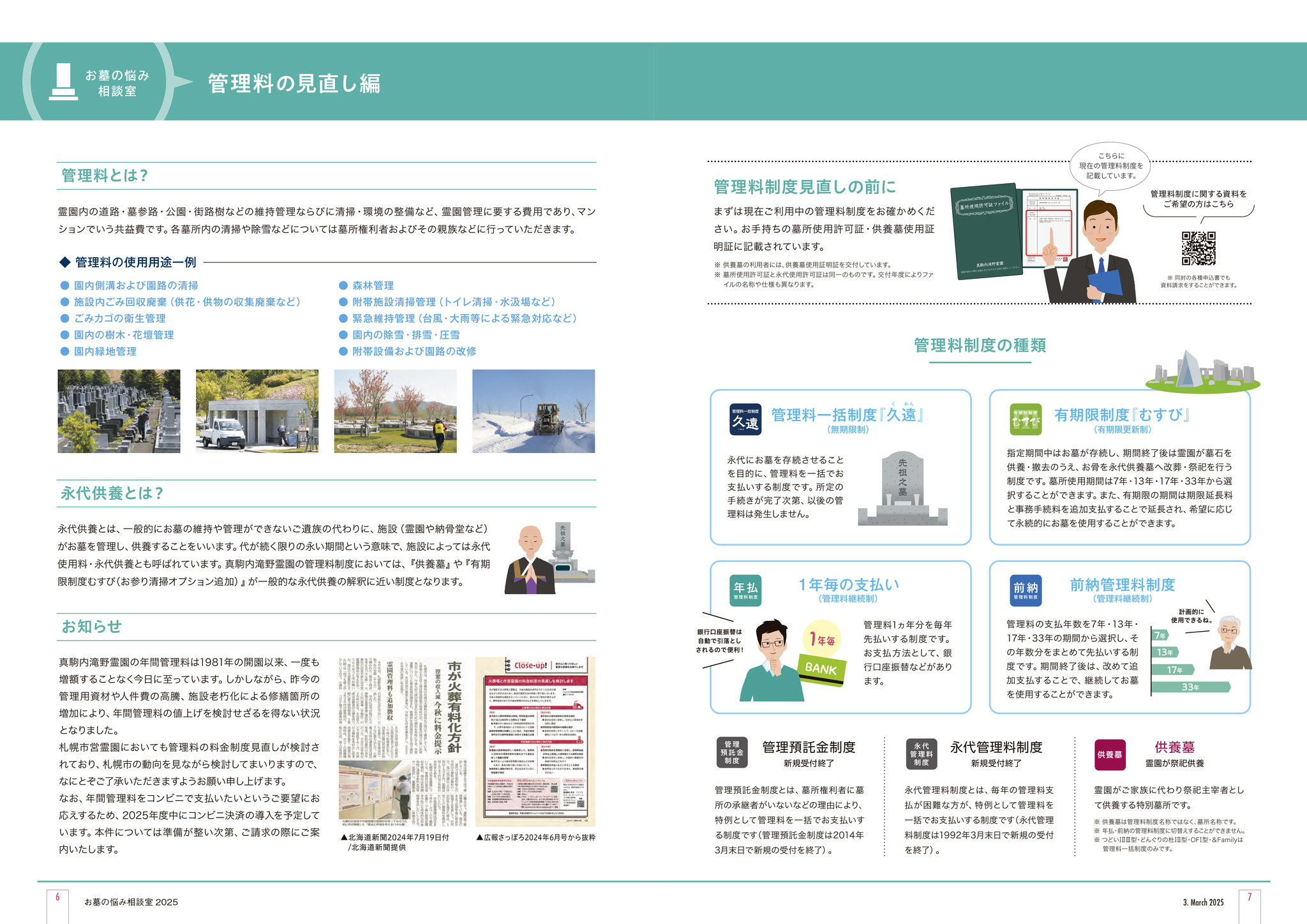Click the green BANK card illustration

click(x=822, y=669)
